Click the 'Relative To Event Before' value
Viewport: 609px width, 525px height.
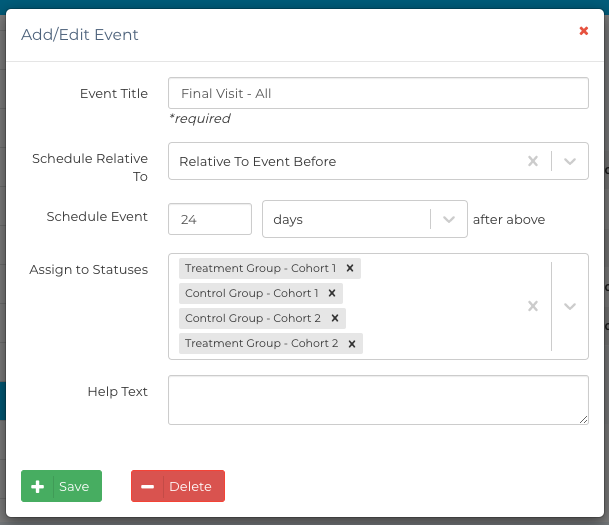(258, 161)
